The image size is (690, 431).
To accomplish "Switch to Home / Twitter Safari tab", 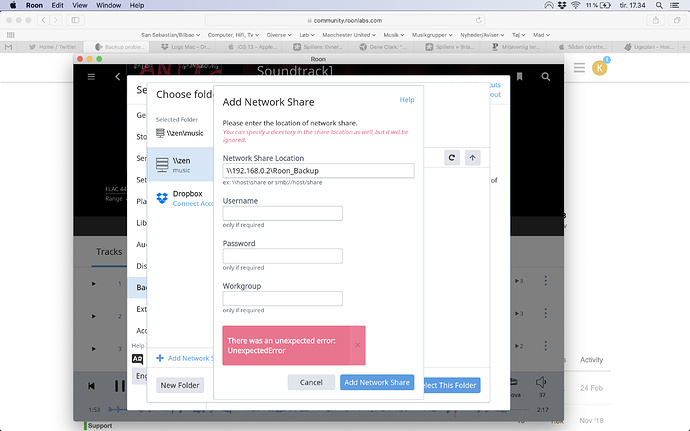I will (52, 47).
